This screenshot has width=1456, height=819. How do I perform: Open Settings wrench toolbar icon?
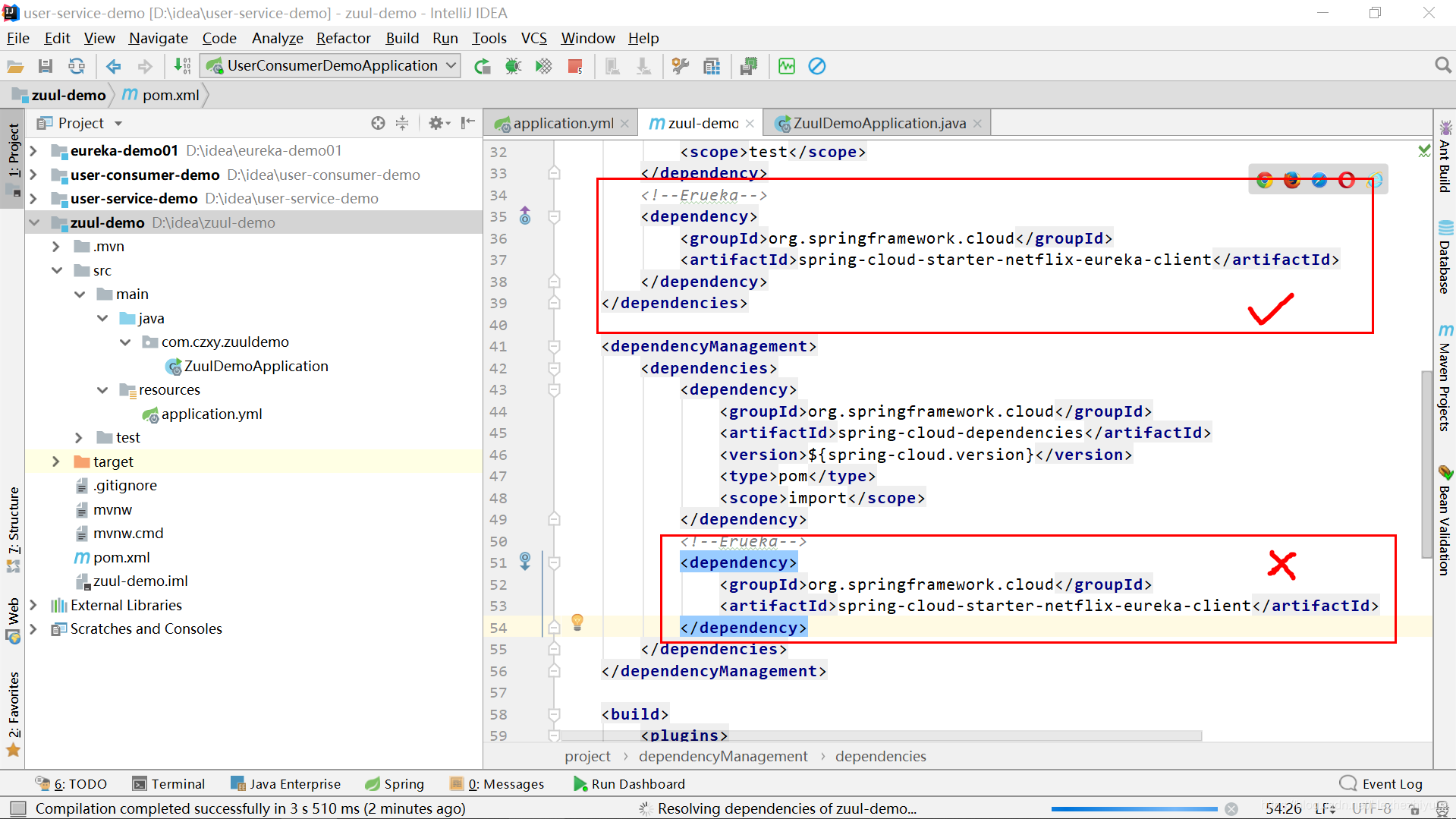[680, 66]
